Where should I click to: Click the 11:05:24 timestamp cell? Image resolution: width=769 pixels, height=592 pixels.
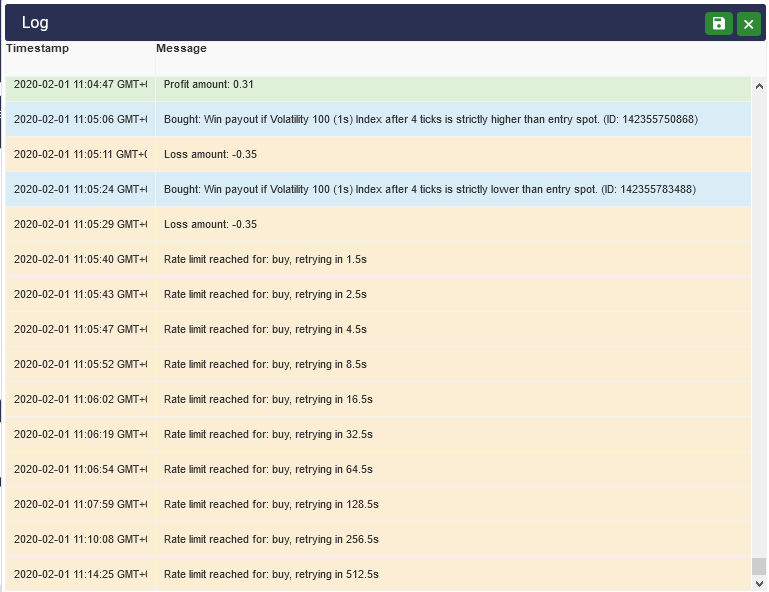[x=80, y=189]
